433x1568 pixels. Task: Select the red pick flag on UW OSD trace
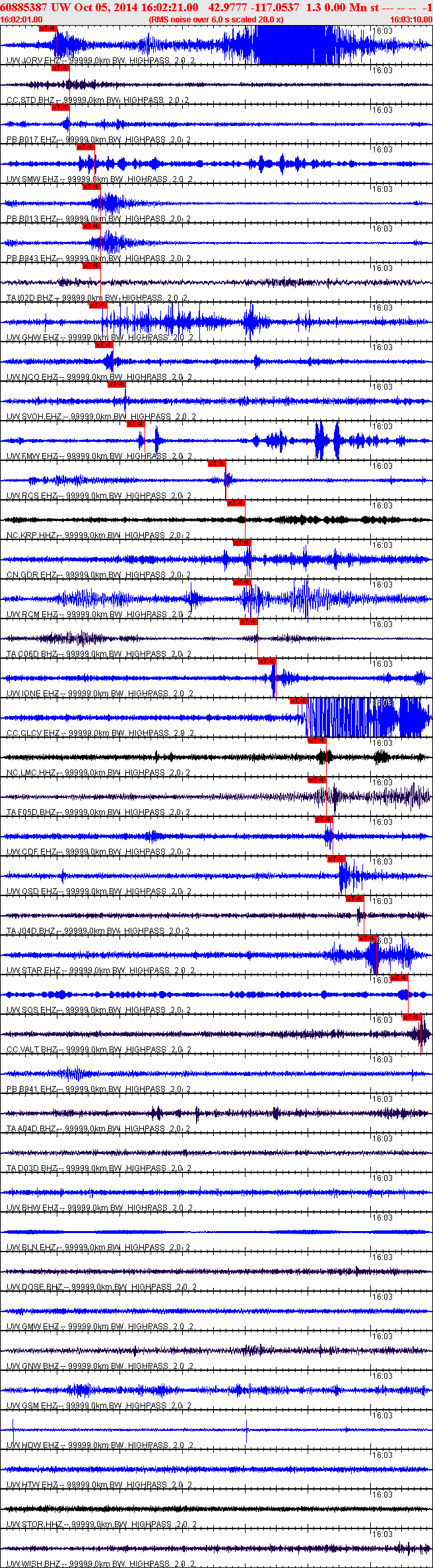tap(337, 859)
